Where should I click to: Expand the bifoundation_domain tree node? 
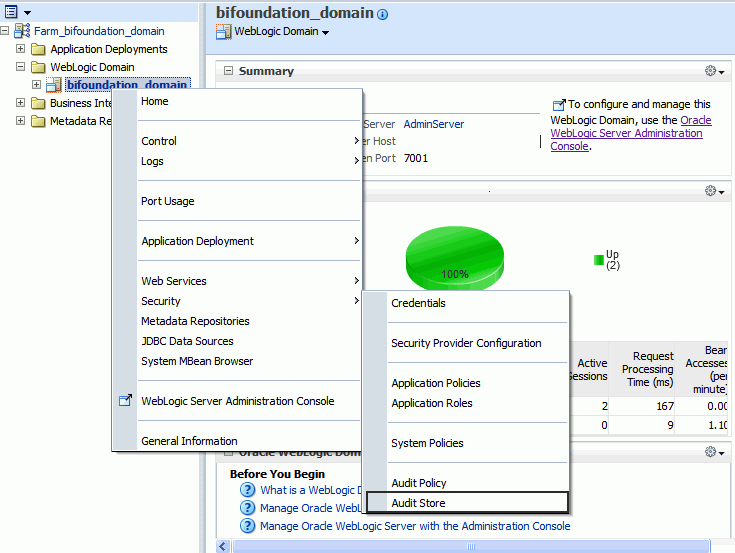[x=36, y=84]
